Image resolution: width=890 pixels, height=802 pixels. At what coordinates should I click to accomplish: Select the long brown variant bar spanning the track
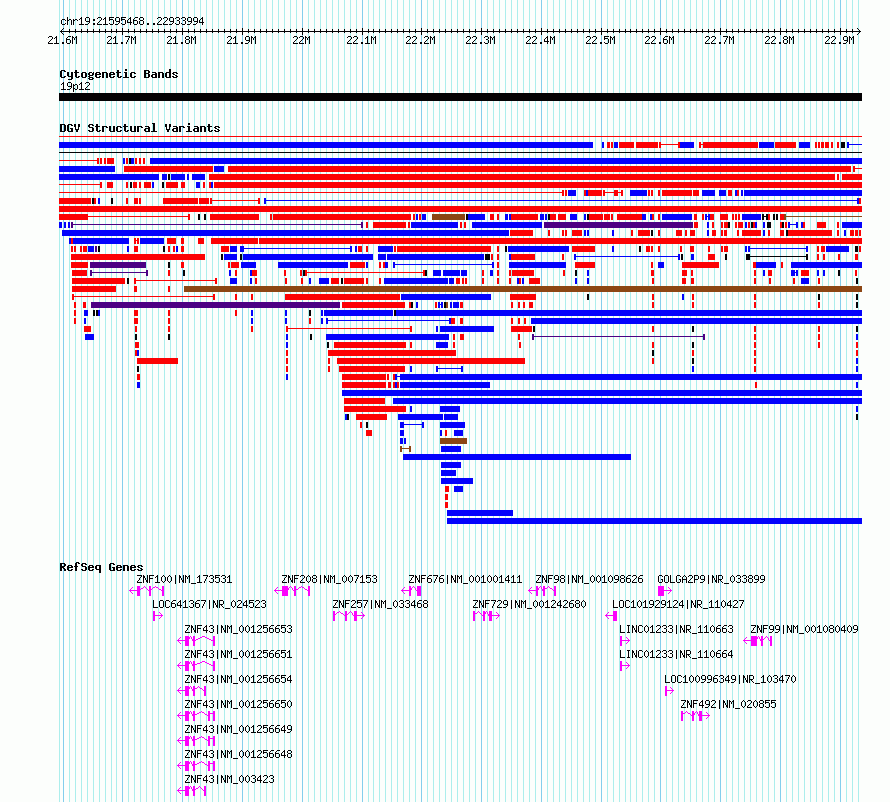(x=523, y=289)
